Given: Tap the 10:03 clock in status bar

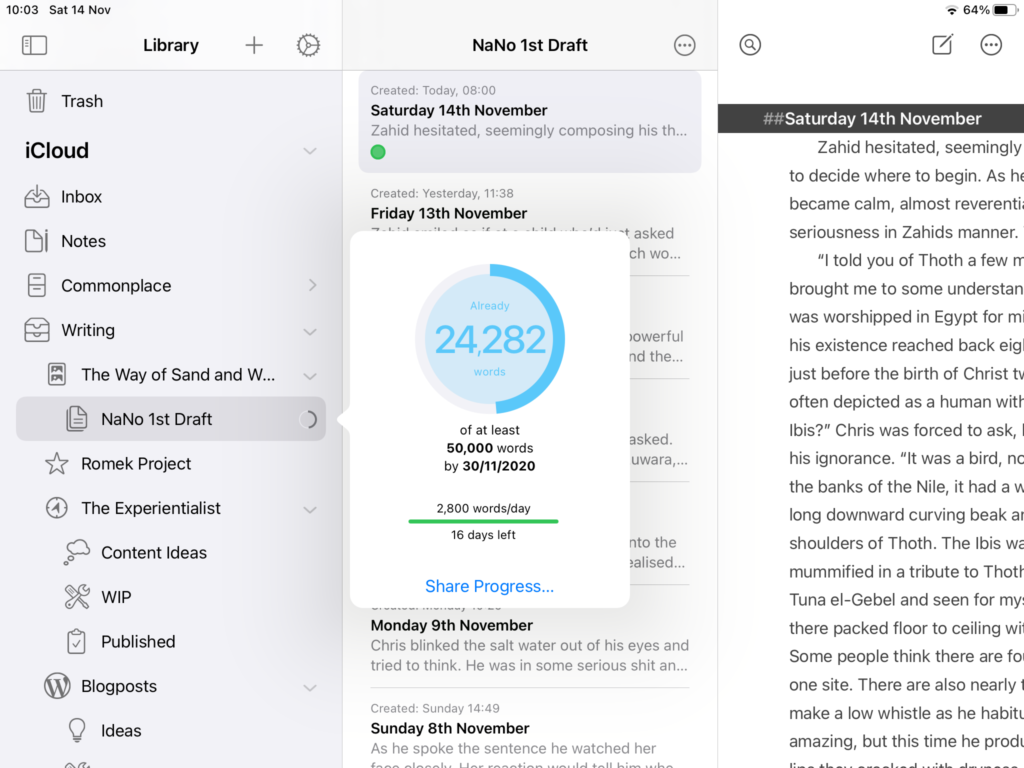Looking at the screenshot, I should [22, 10].
